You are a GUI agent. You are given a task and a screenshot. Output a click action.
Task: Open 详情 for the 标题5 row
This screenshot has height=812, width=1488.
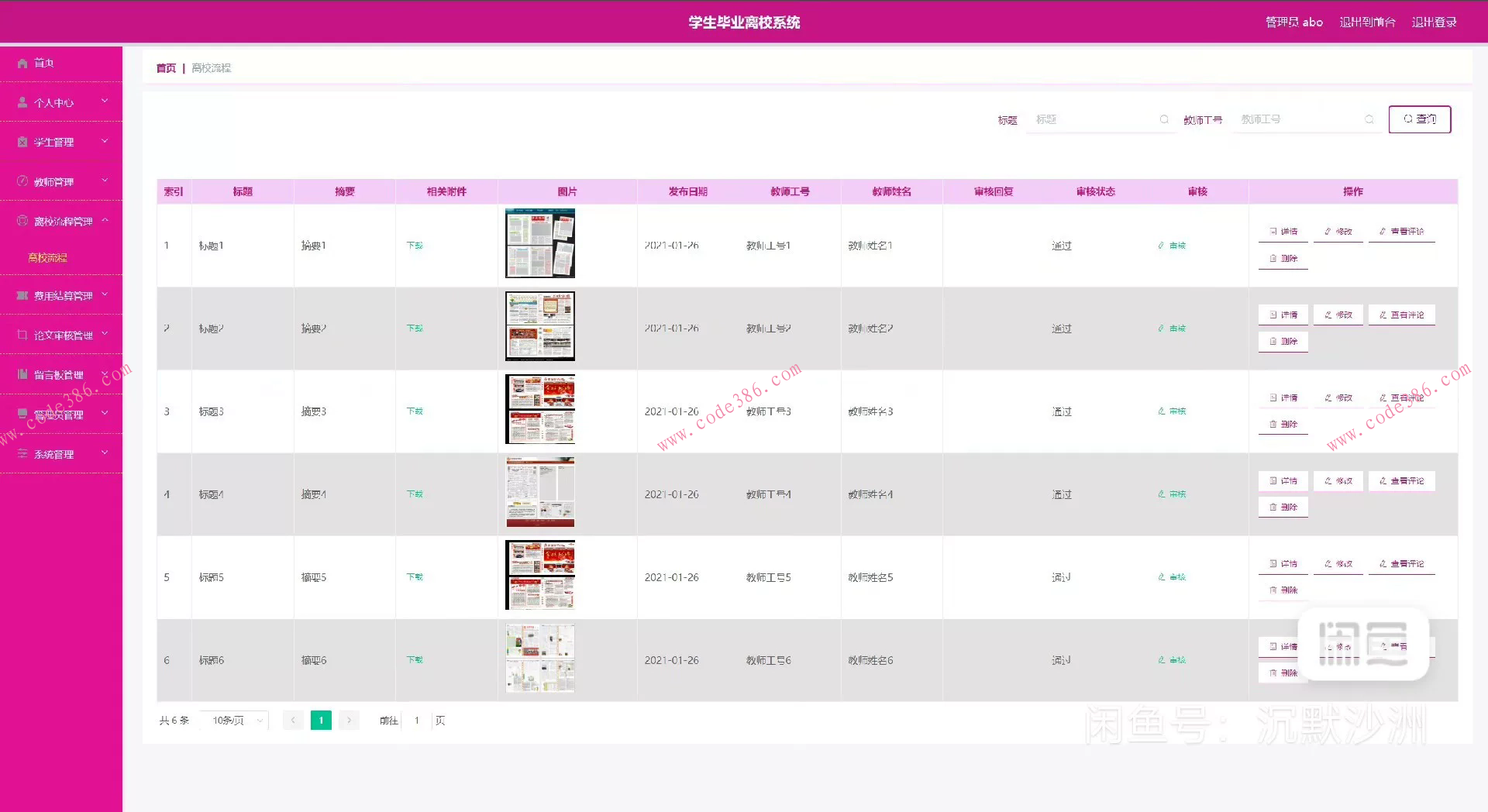(1283, 563)
